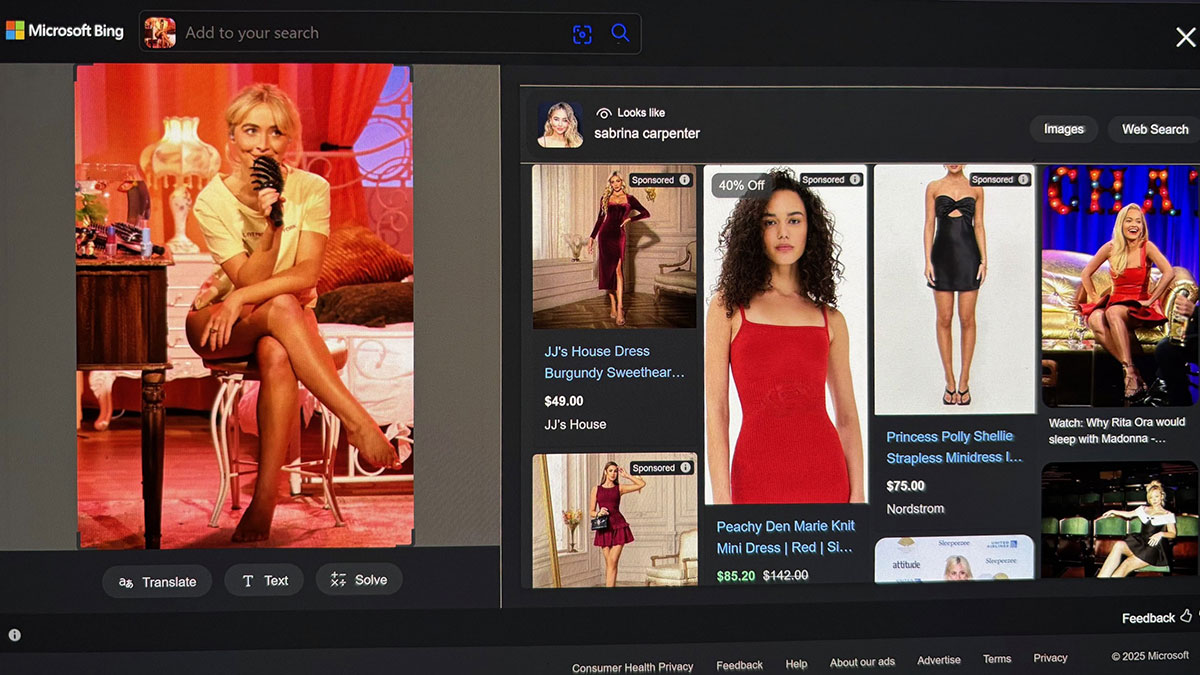Switch to the Images tab
Screen dimensions: 1200x675
coord(1064,129)
